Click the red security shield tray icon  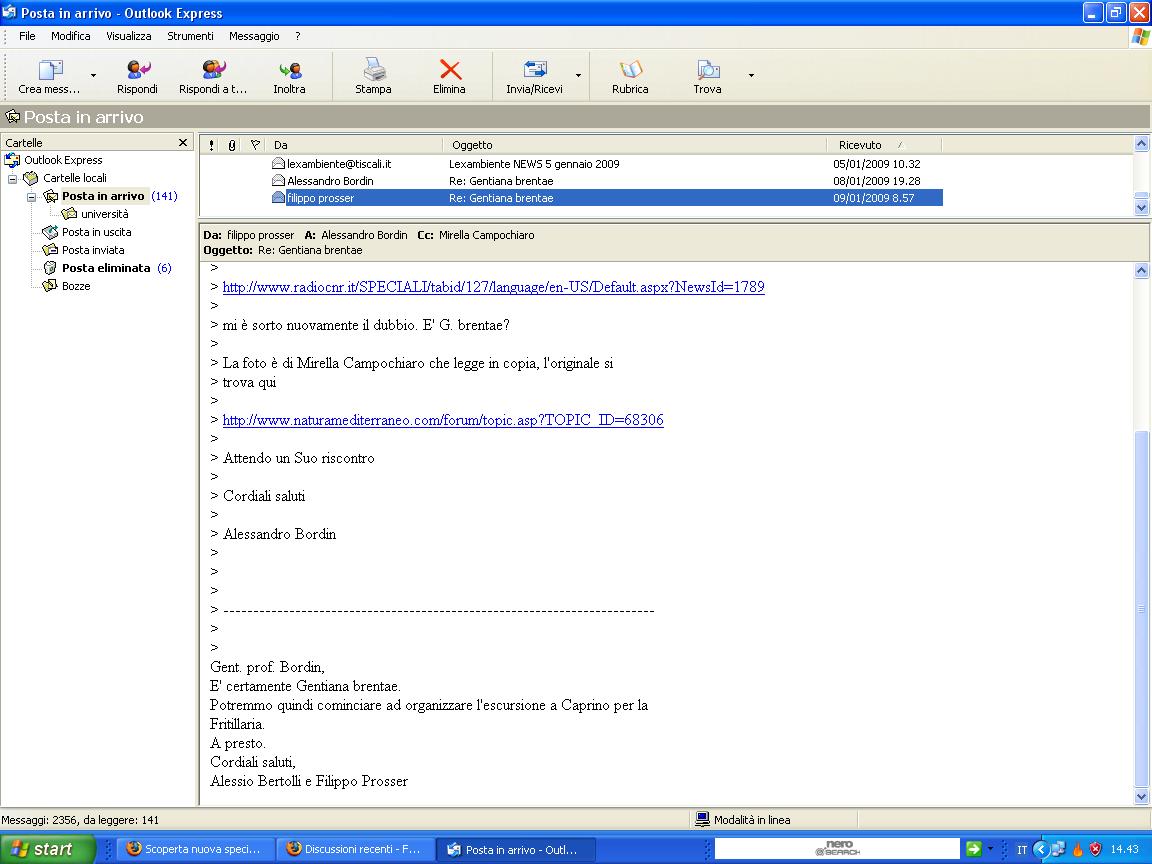click(x=1095, y=849)
